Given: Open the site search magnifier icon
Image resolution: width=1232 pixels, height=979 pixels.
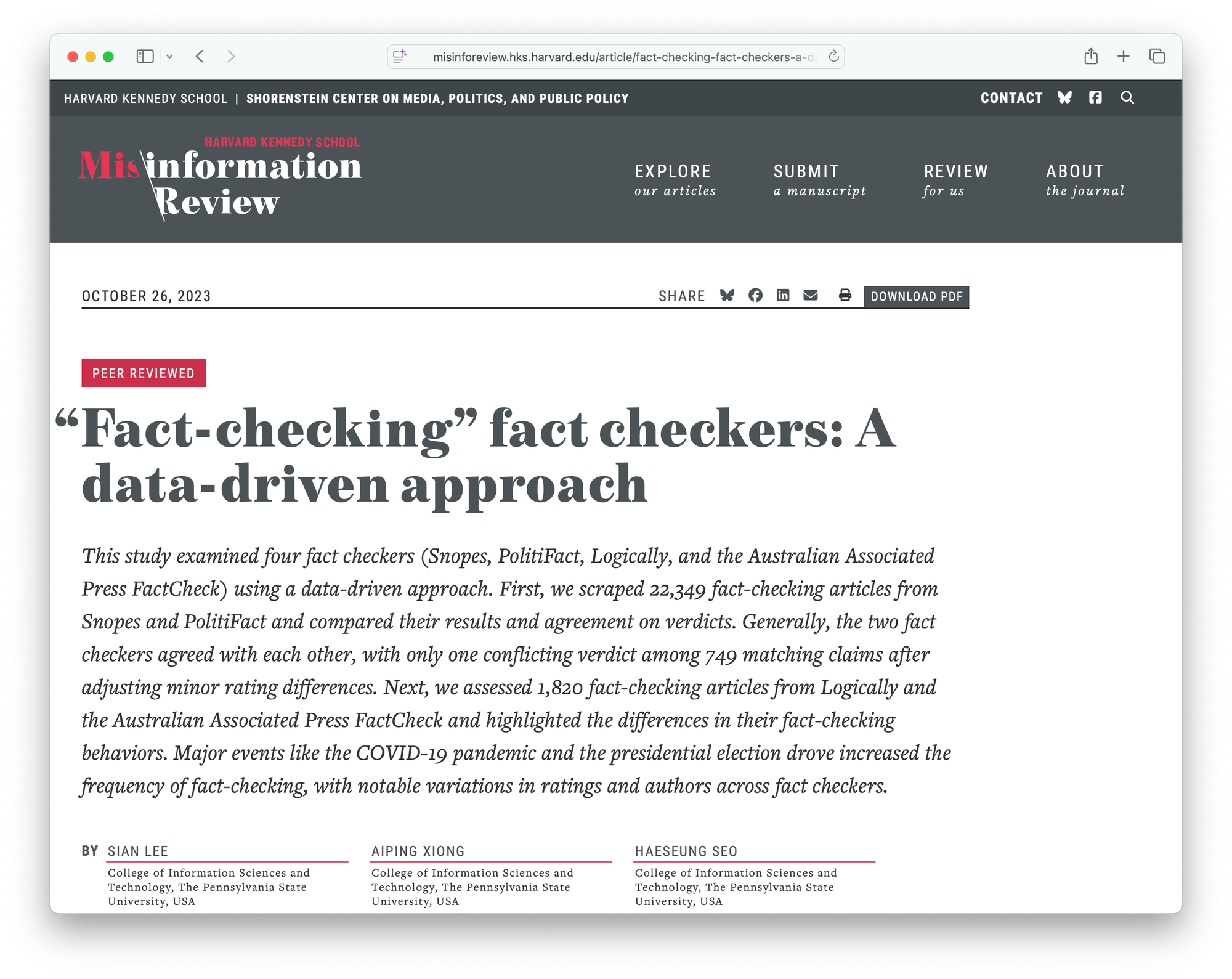Looking at the screenshot, I should [x=1127, y=98].
